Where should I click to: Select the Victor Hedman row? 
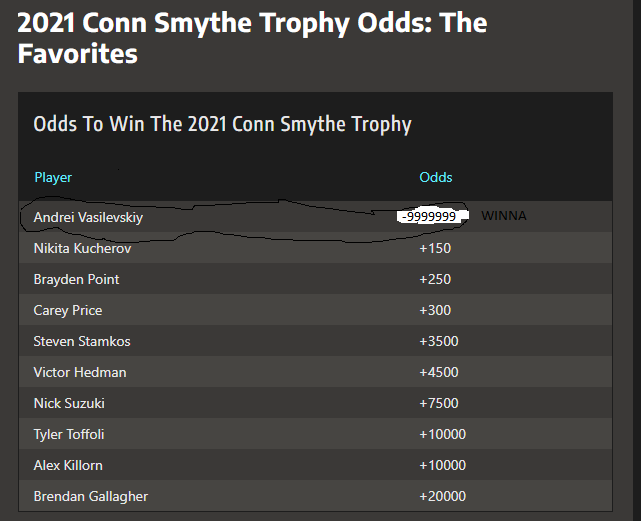click(315, 372)
